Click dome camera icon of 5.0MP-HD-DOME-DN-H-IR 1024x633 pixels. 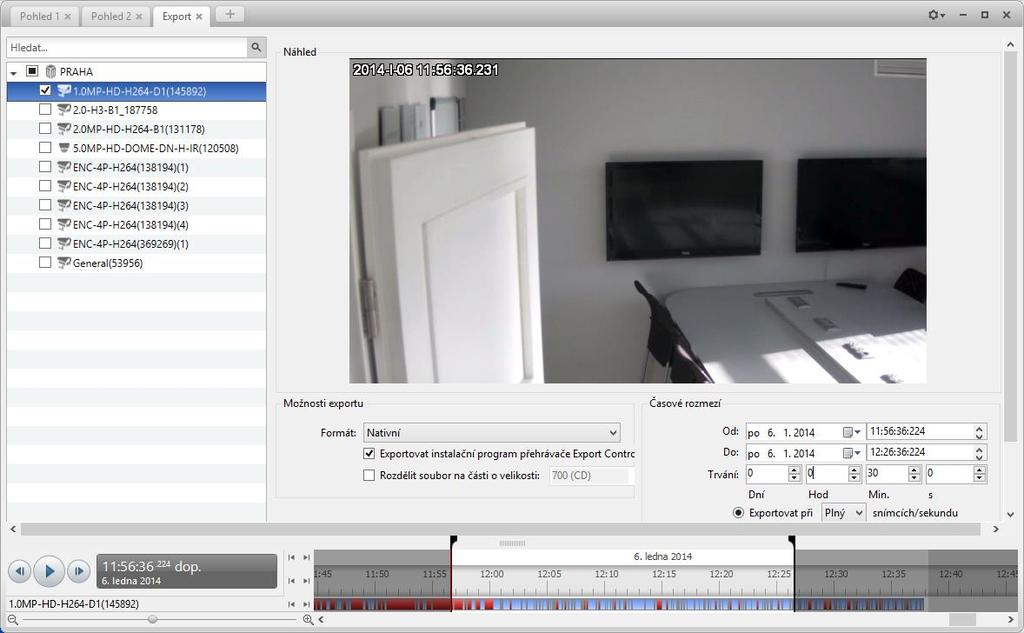(64, 148)
